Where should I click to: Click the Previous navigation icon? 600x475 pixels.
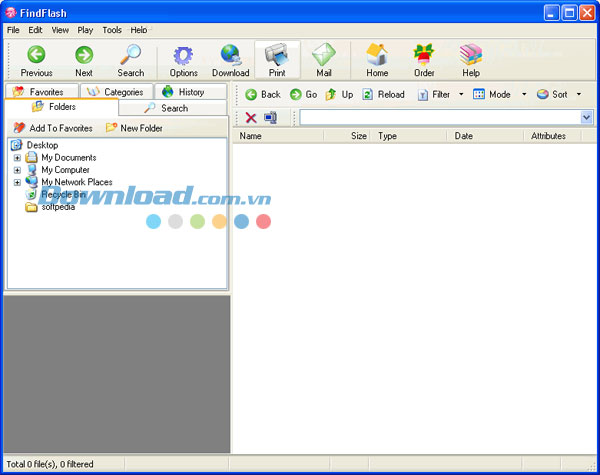pos(36,55)
